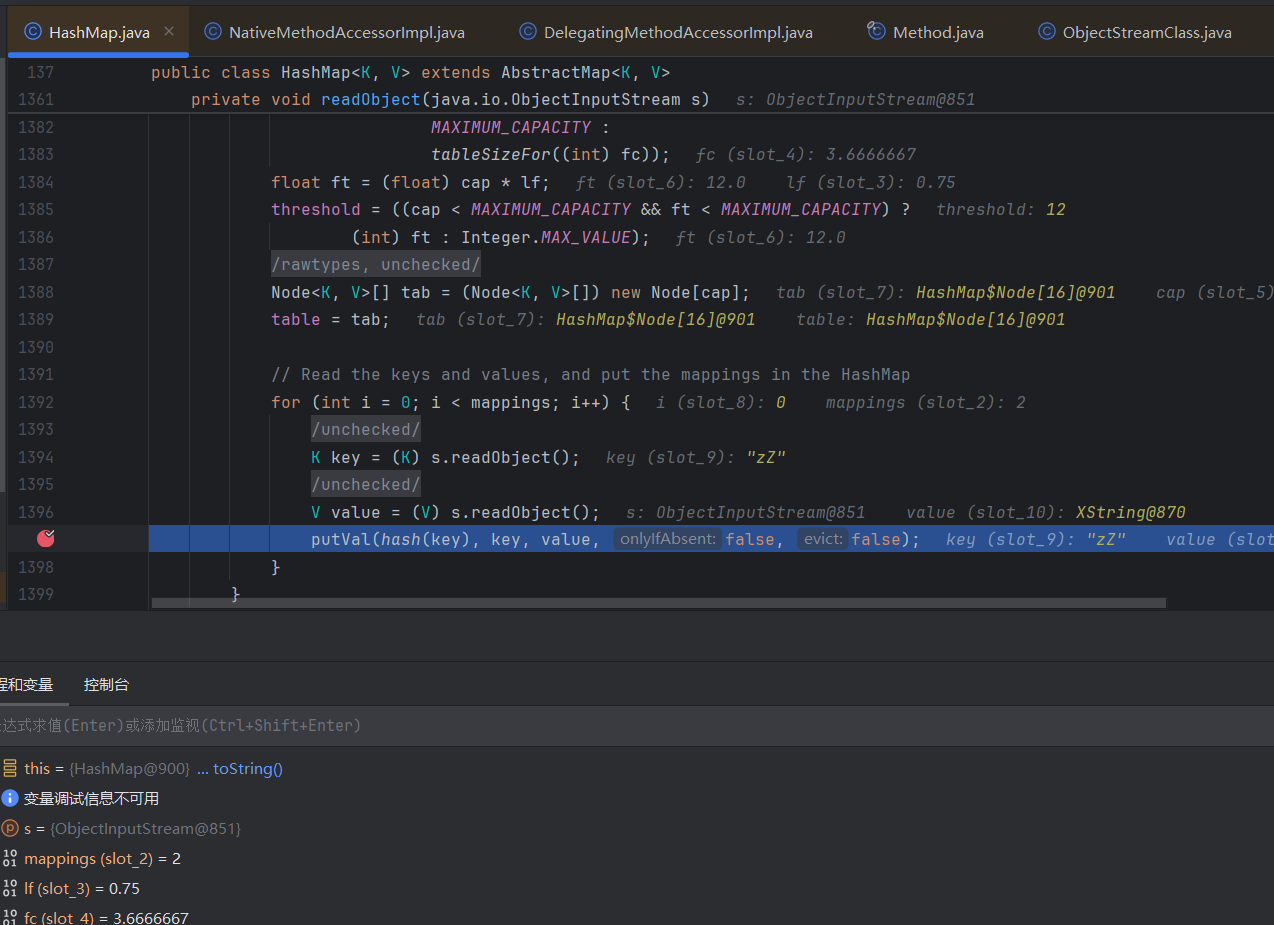Click the parameter icon next to 's'
The image size is (1274, 925).
click(10, 828)
